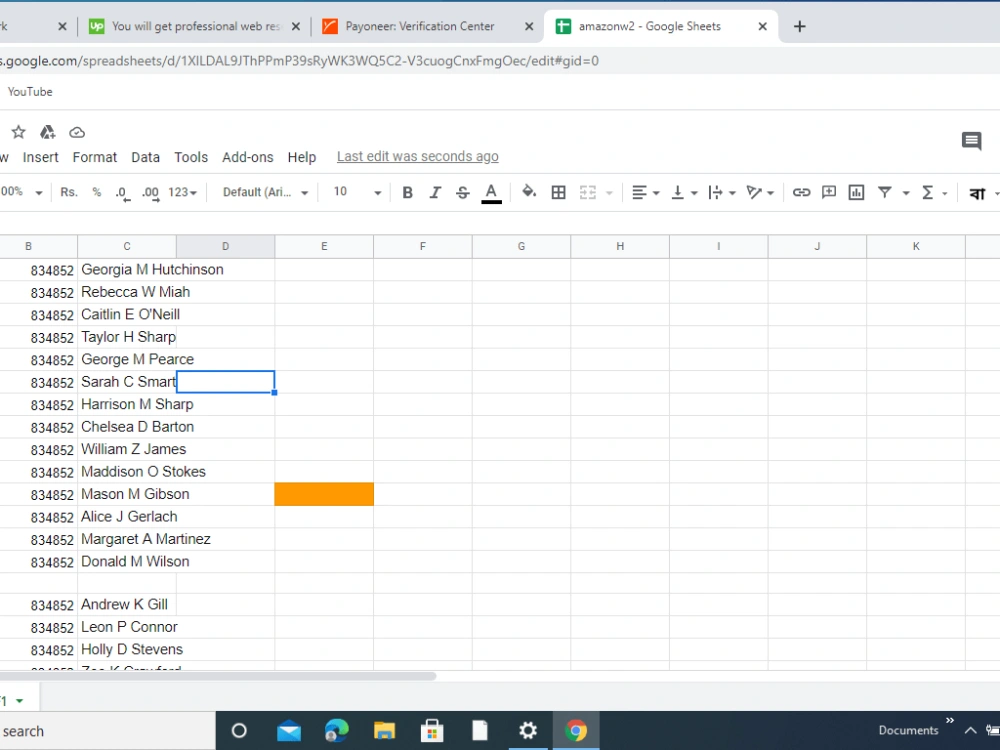
Task: Open the font size 10 dropdown
Action: (357, 192)
